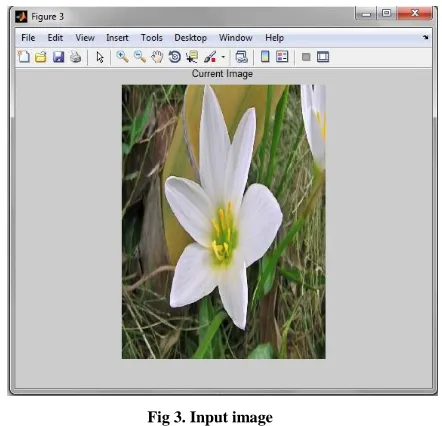Viewport: 442px width, 426px height.
Task: Select the Pan hand tool
Action: pos(157,57)
